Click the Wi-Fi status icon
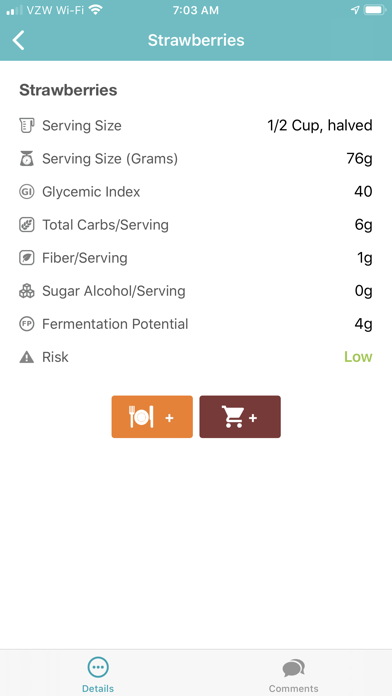Viewport: 392px width, 696px height. (95, 10)
